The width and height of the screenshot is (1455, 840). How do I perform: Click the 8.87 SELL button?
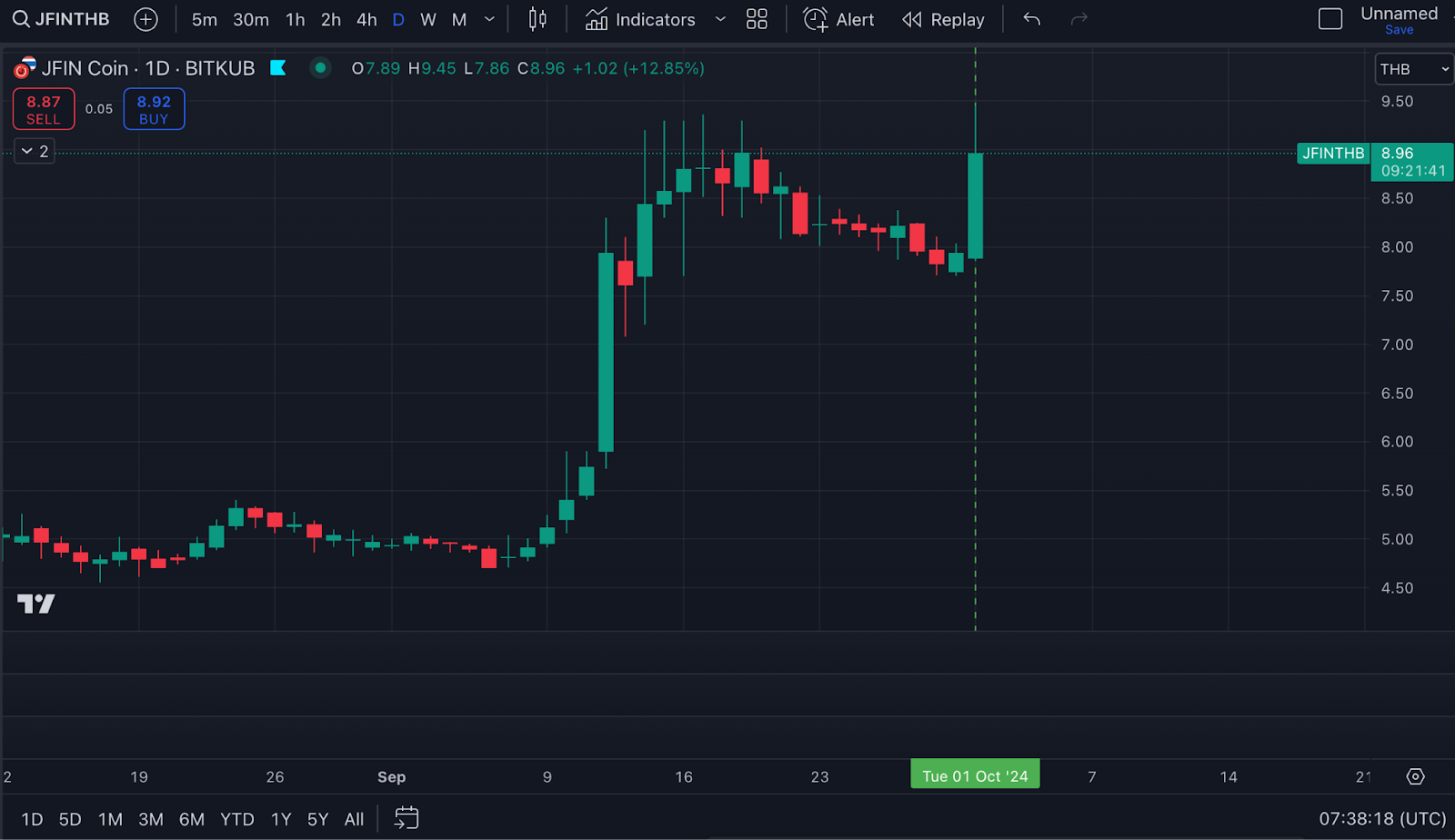click(x=44, y=109)
